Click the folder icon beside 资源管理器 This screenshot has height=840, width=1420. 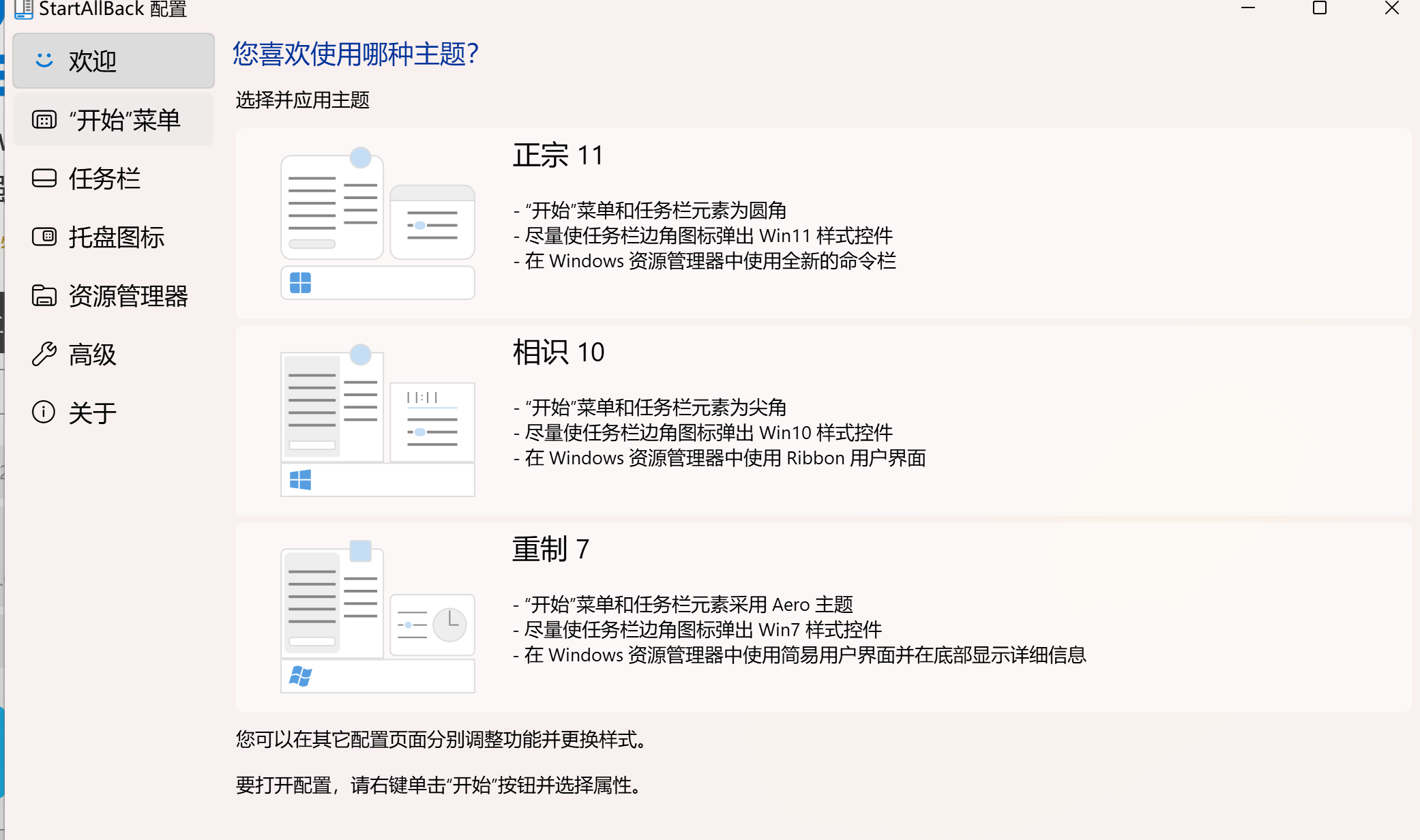[x=44, y=296]
